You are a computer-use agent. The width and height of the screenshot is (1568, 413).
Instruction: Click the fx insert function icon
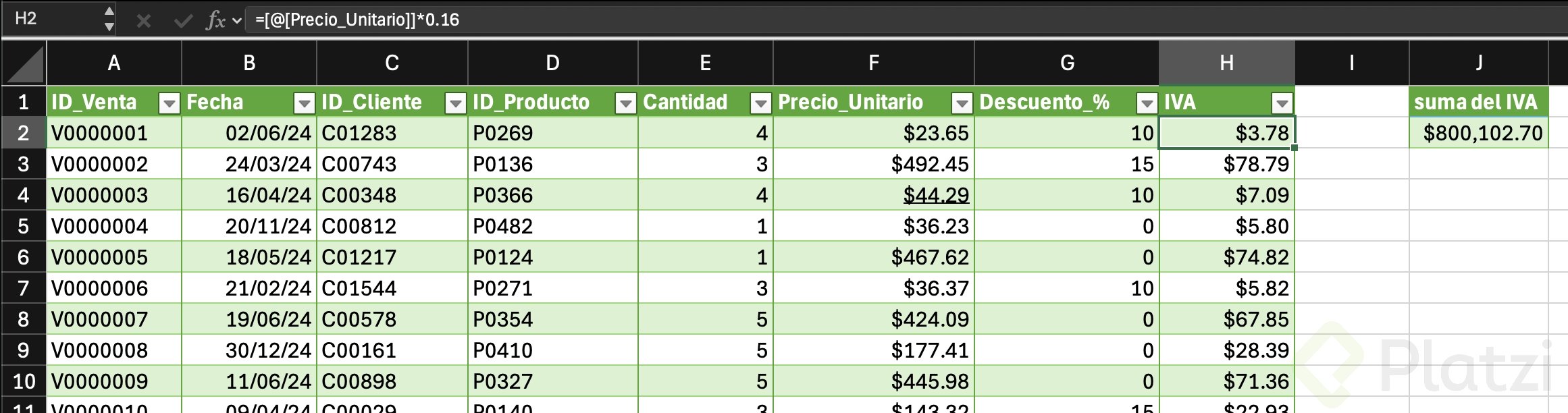point(215,20)
